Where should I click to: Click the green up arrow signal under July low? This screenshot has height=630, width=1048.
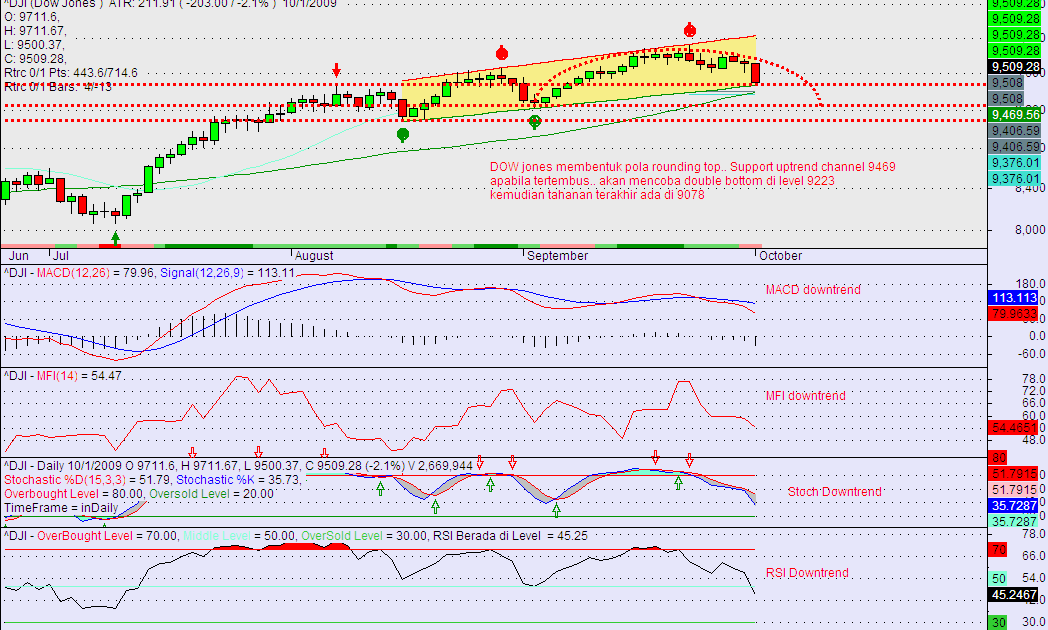(116, 237)
